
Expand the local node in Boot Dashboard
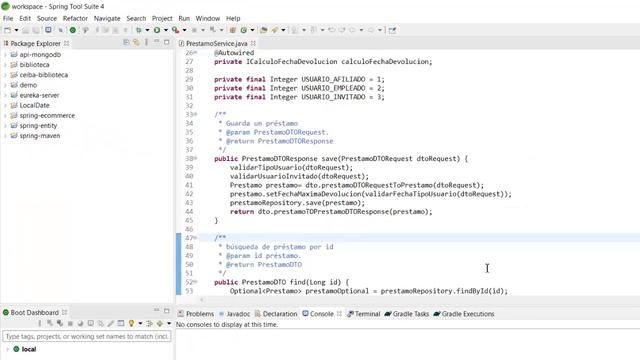7,349
